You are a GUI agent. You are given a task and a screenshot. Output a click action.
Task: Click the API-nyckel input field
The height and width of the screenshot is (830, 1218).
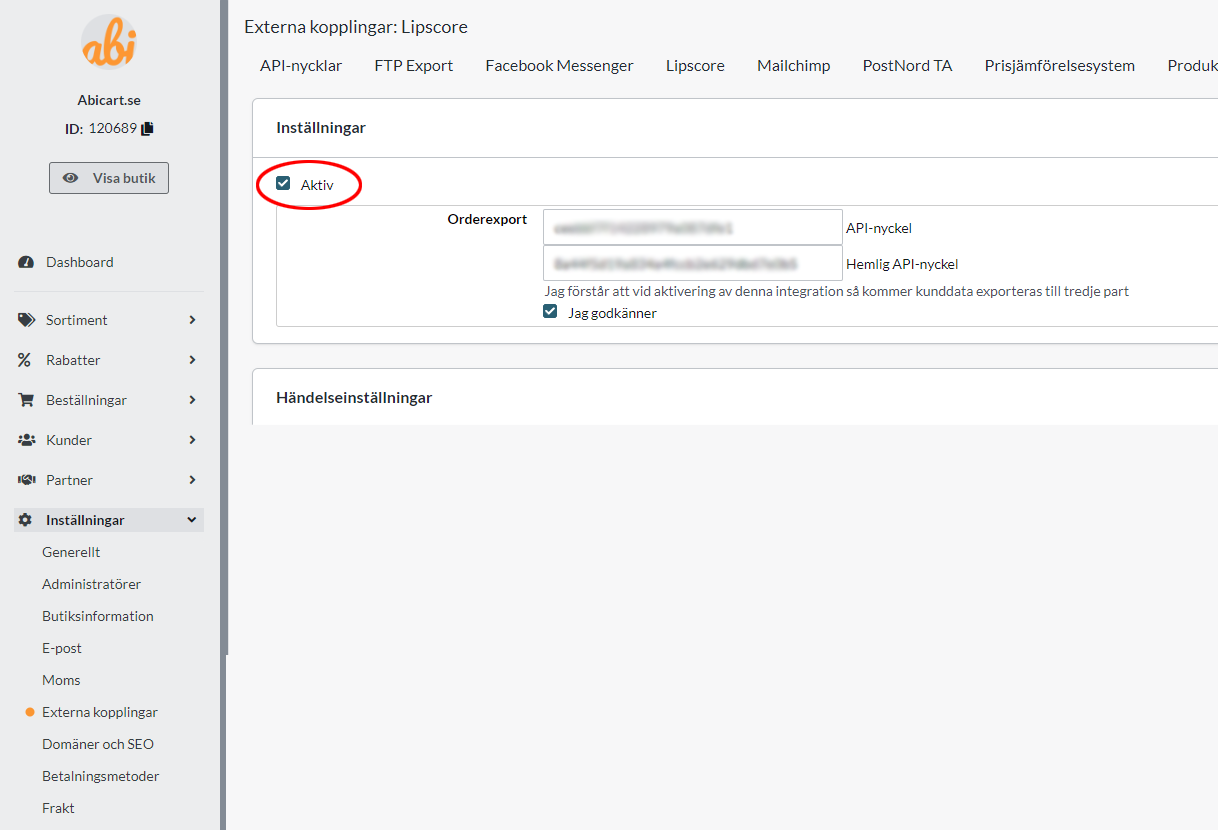pos(692,227)
